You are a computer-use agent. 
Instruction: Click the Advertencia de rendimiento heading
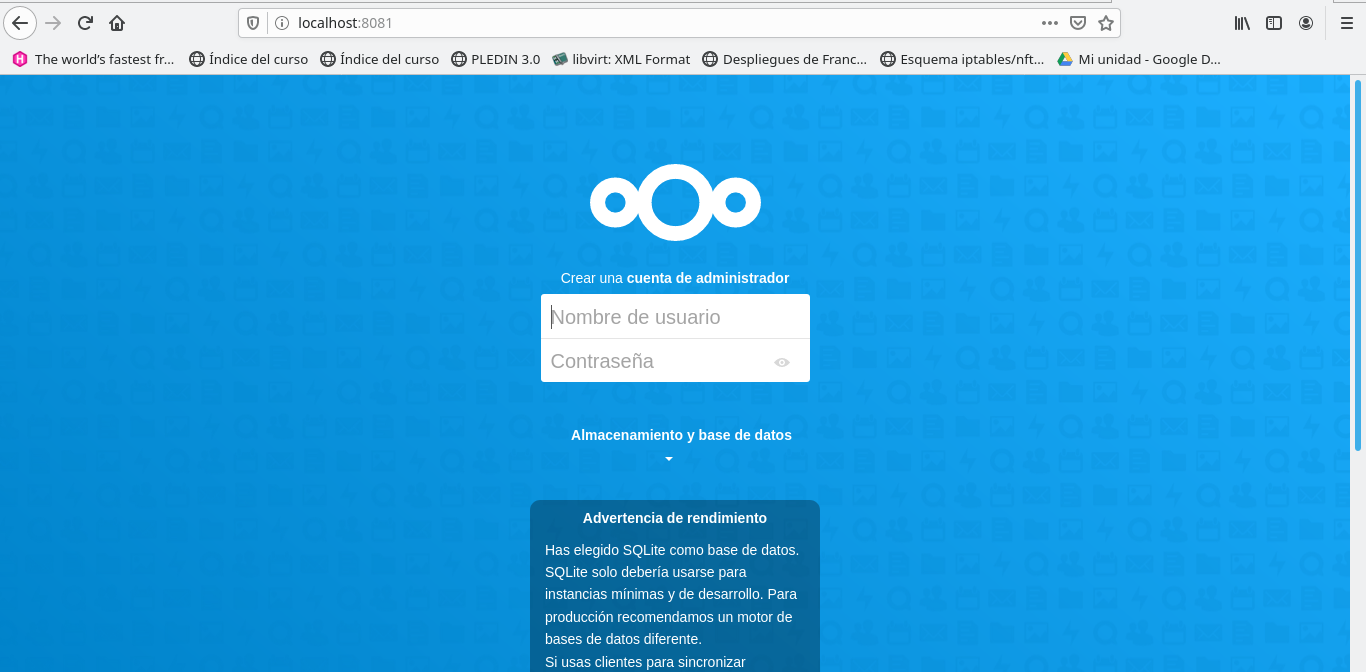pyautogui.click(x=675, y=518)
